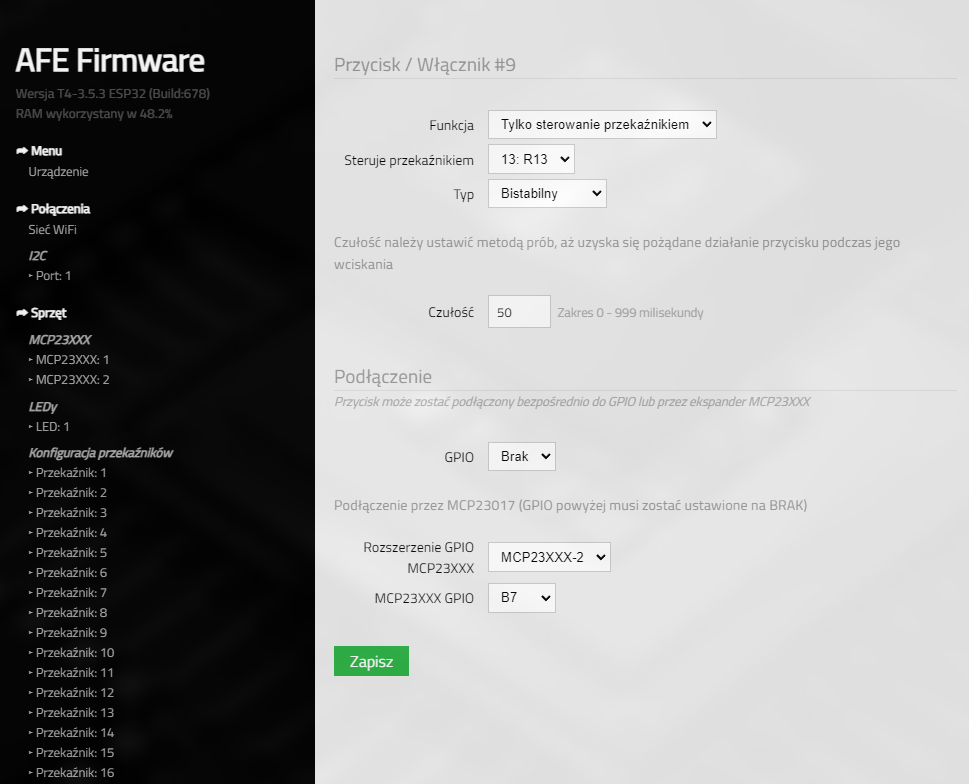Click the Czułość input field
The image size is (969, 784).
click(x=519, y=312)
